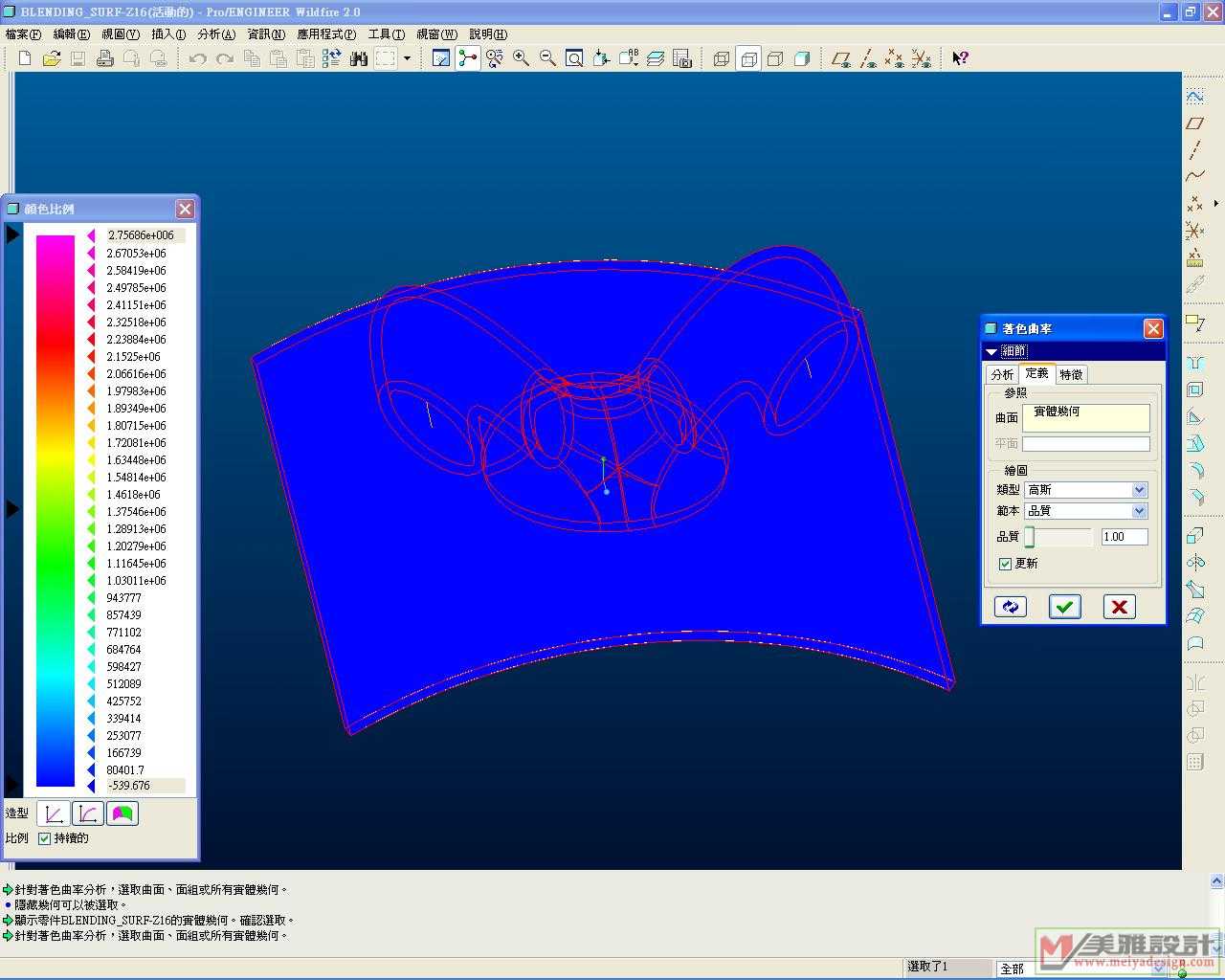
Task: Collapse the 細節 section
Action: [991, 352]
